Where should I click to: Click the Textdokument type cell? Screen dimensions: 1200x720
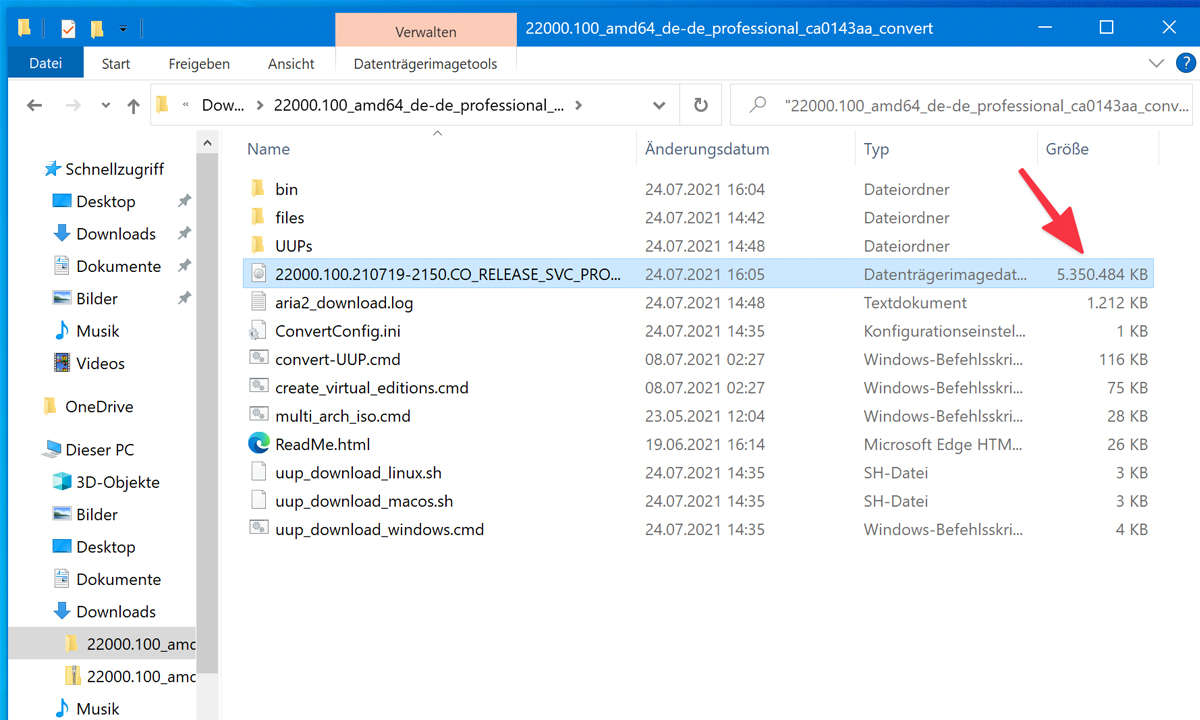pos(915,302)
